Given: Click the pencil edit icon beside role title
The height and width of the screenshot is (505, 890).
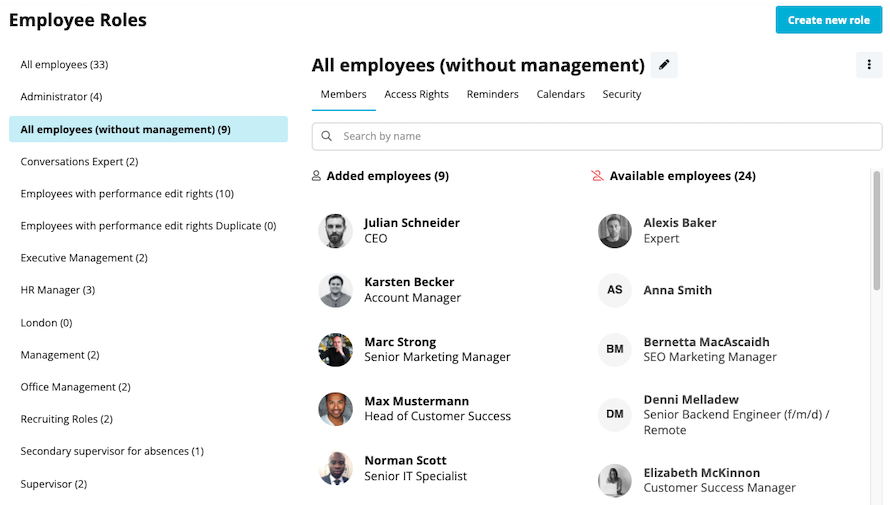Looking at the screenshot, I should pyautogui.click(x=664, y=65).
